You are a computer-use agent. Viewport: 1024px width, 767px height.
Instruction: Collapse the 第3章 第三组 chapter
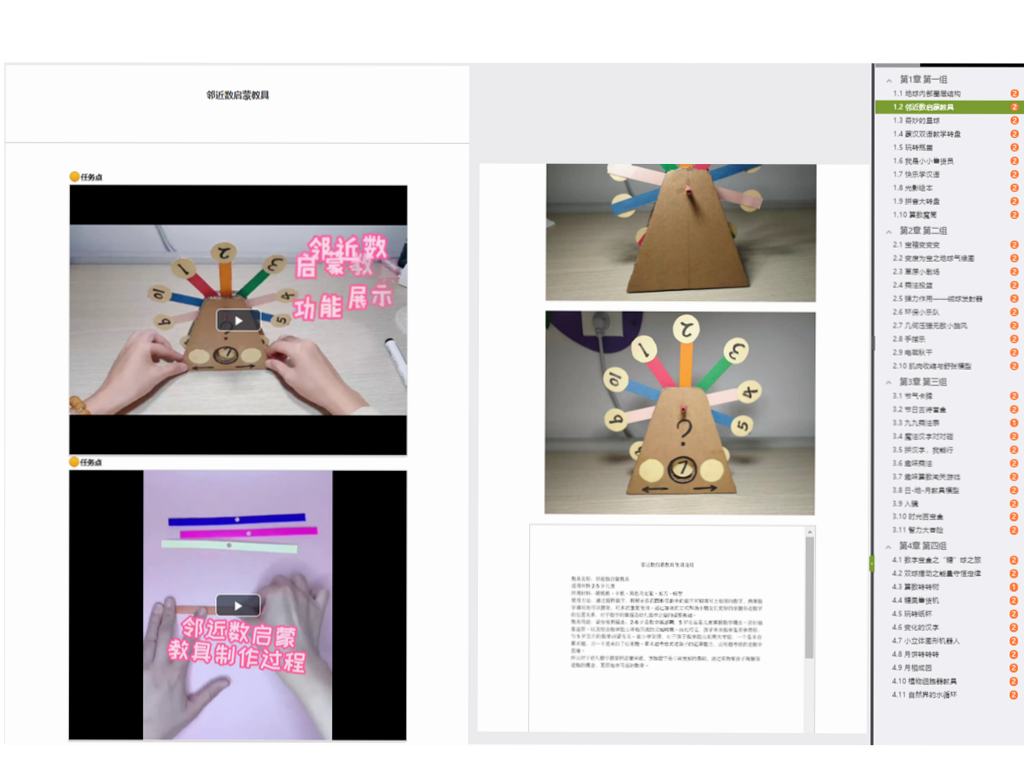pyautogui.click(x=888, y=382)
